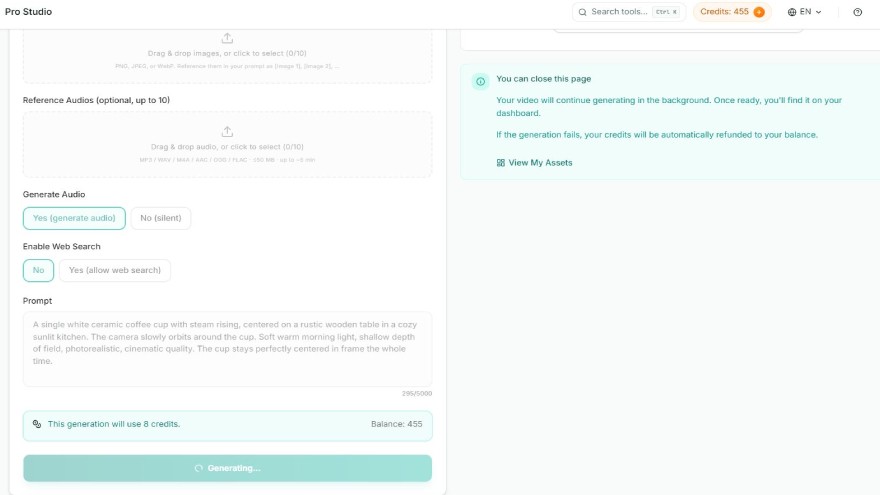Select No for Enable Web Search
Screen dimensions: 880x495
click(38, 271)
